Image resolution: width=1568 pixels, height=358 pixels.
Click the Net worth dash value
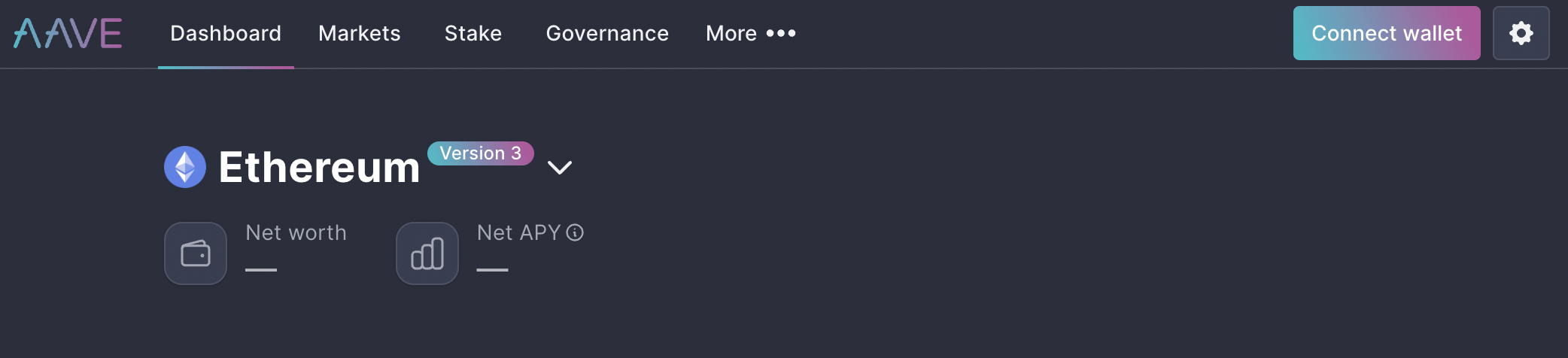point(261,269)
